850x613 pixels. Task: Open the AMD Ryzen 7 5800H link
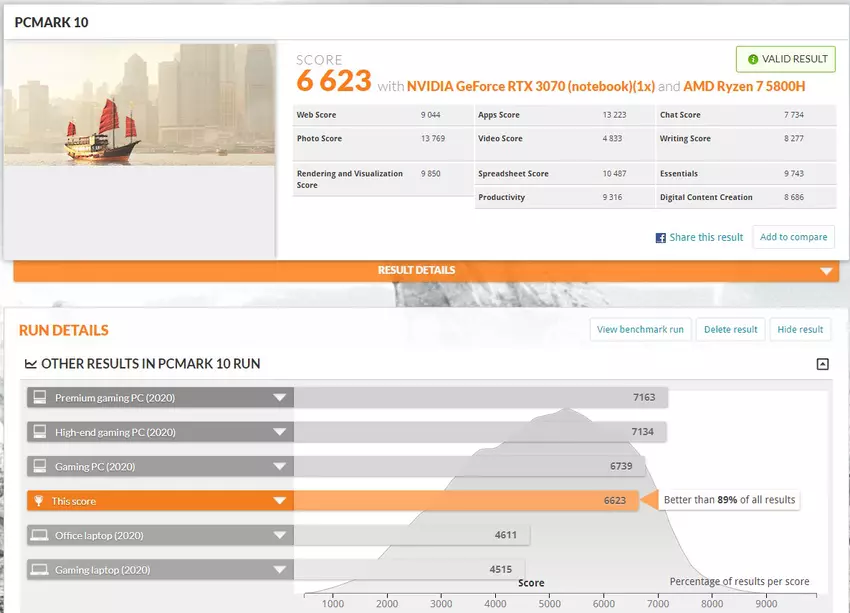click(x=745, y=86)
